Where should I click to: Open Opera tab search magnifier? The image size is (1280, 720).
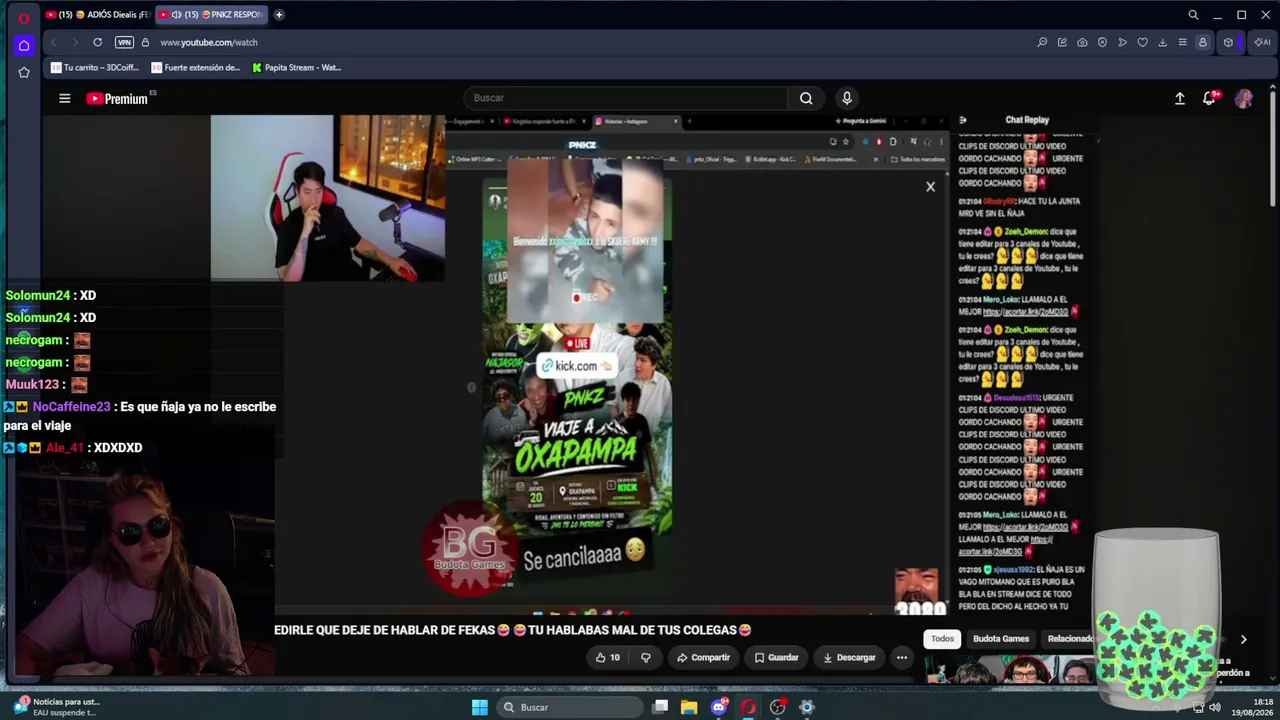click(1193, 15)
